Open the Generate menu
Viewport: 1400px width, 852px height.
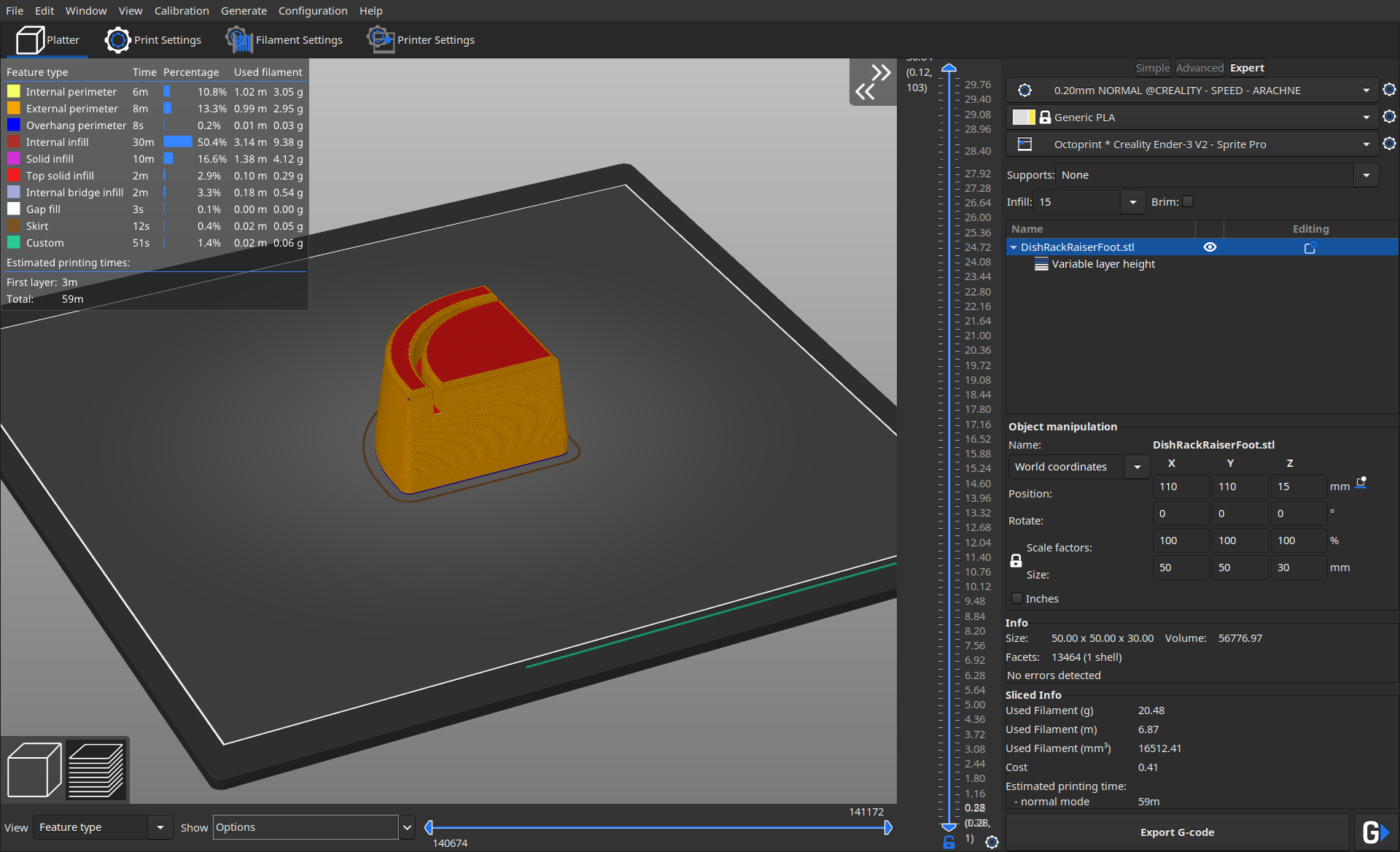coord(245,12)
